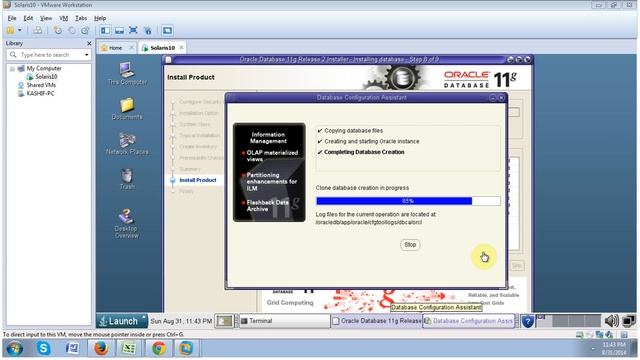Open the power options dropdown arrow
The width and height of the screenshot is (640, 360).
[x=19, y=30]
